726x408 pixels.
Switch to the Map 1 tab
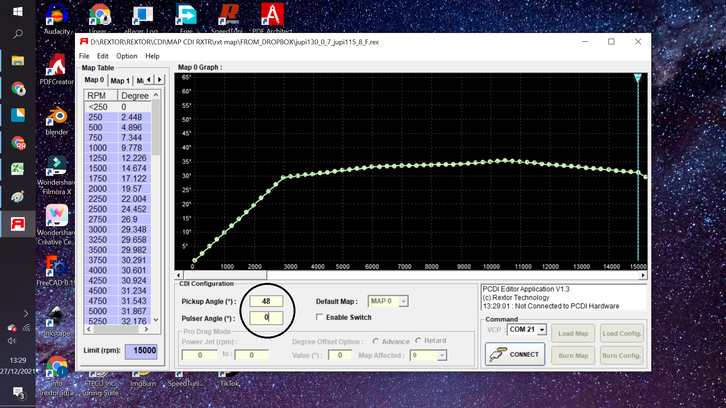[120, 80]
